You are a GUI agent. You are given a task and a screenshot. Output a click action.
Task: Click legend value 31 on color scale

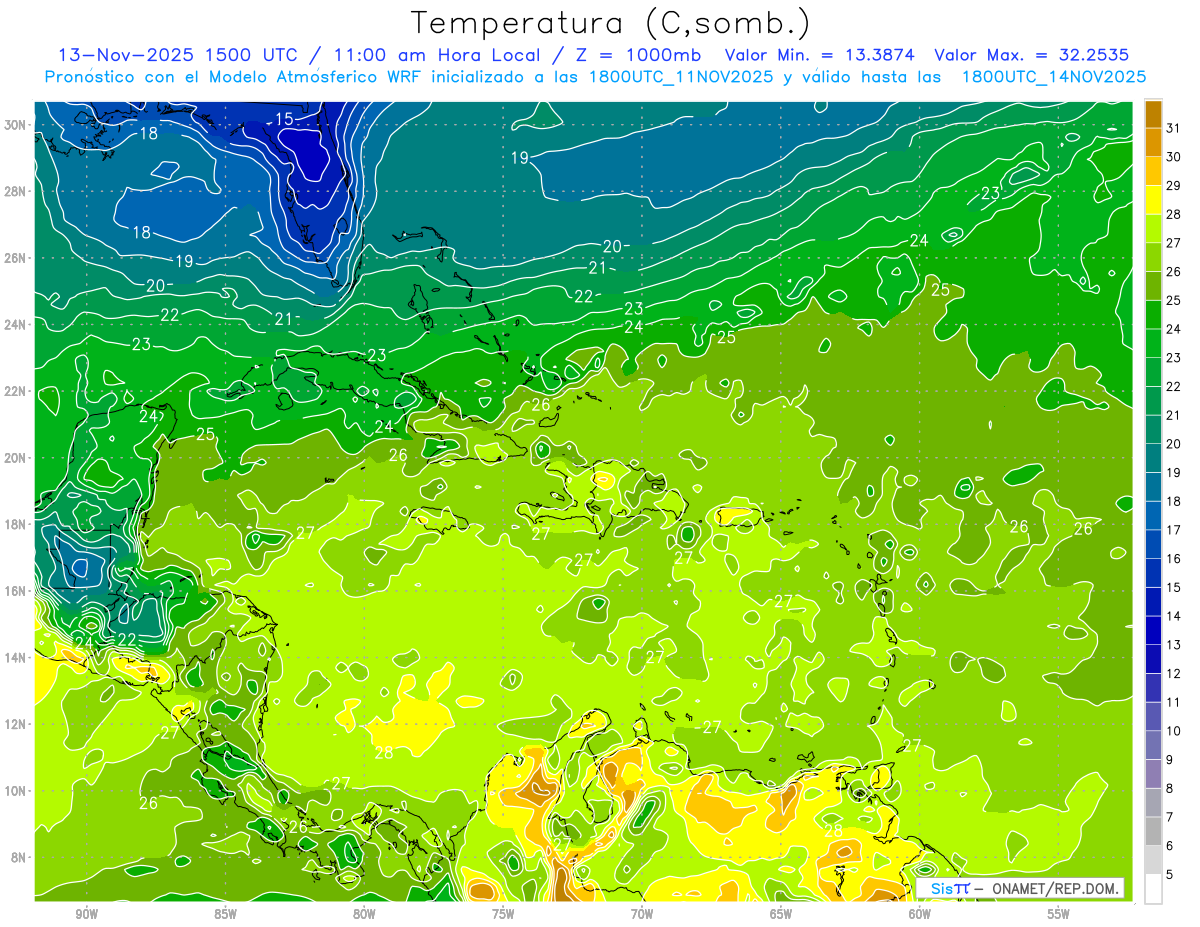point(1174,128)
